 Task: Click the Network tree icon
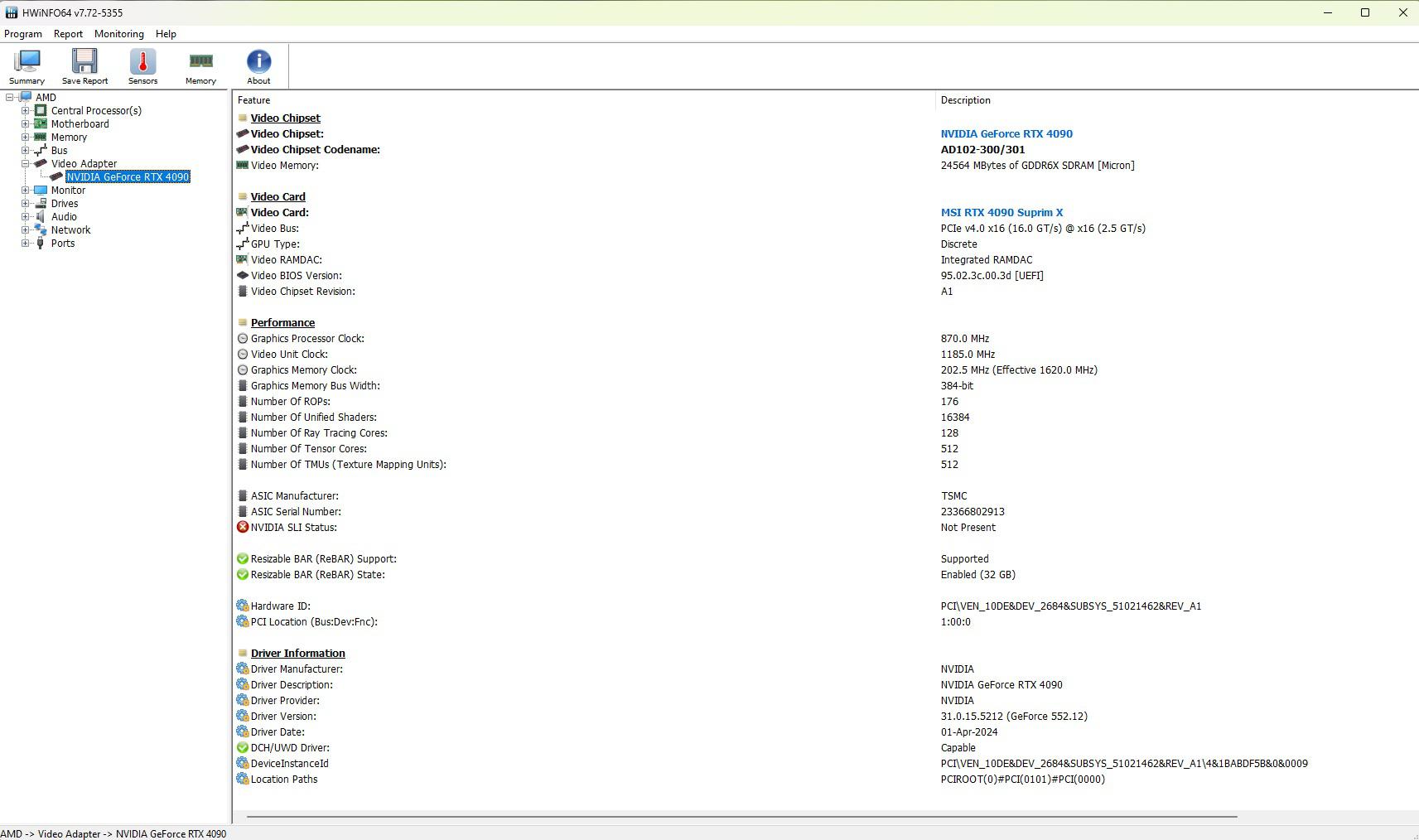(x=41, y=229)
